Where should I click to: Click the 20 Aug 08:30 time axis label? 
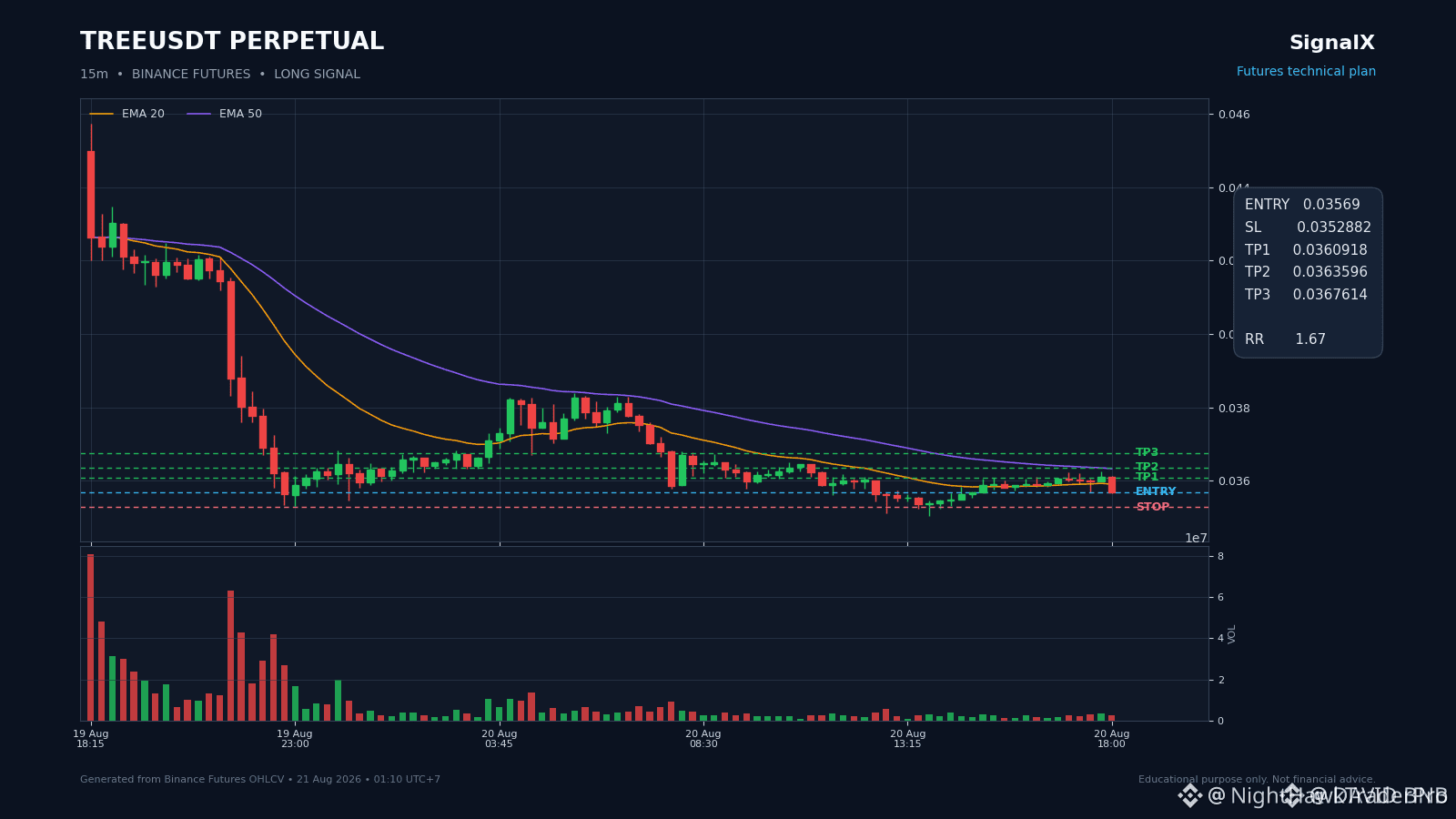(x=703, y=739)
